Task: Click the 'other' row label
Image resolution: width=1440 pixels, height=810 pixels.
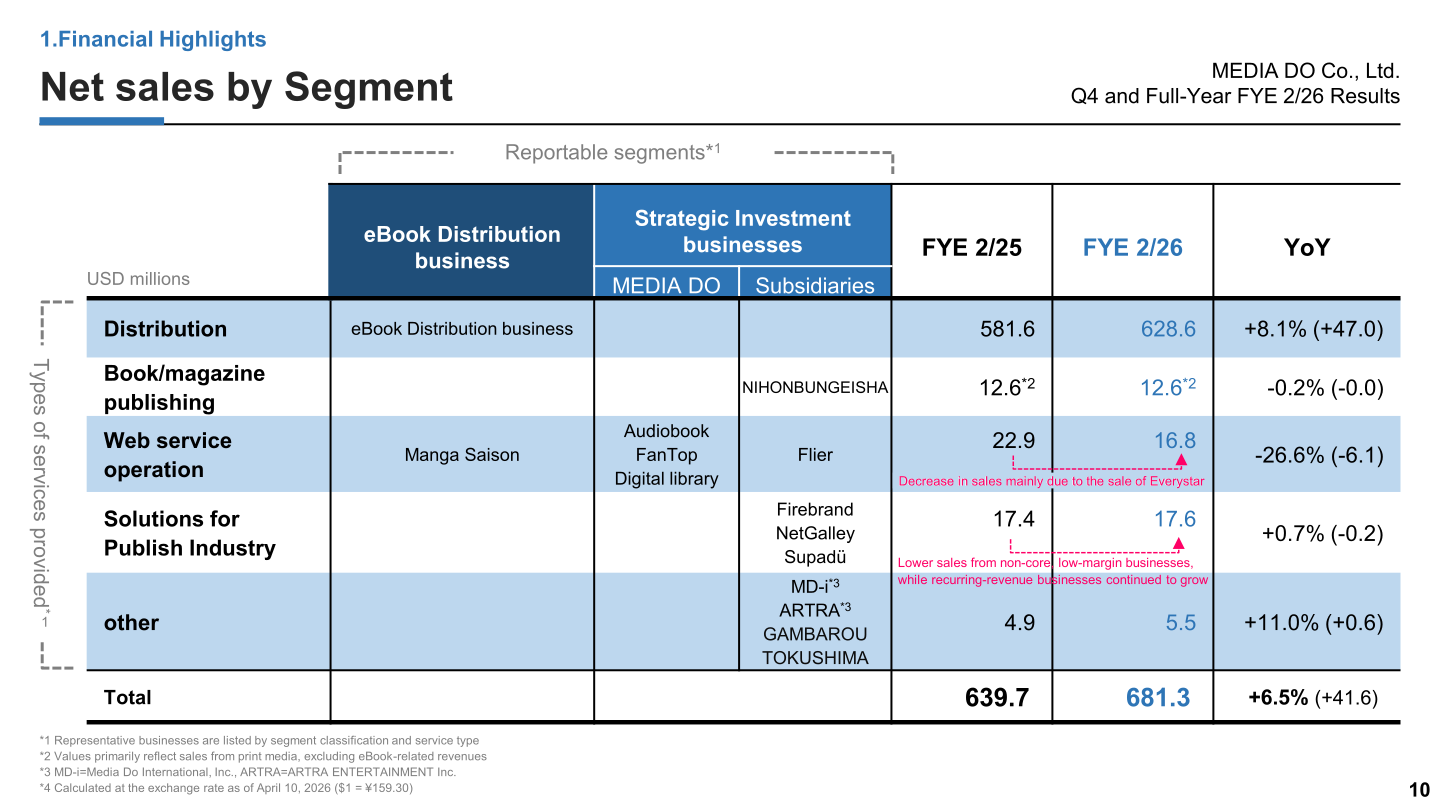Action: (x=131, y=623)
